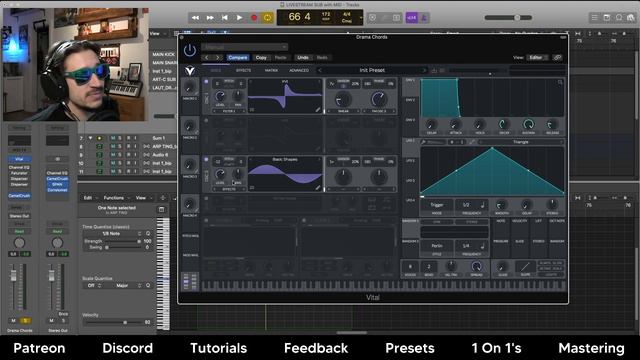640x360 pixels.
Task: Select previous preset arrow beside Init Preset
Action: point(320,70)
